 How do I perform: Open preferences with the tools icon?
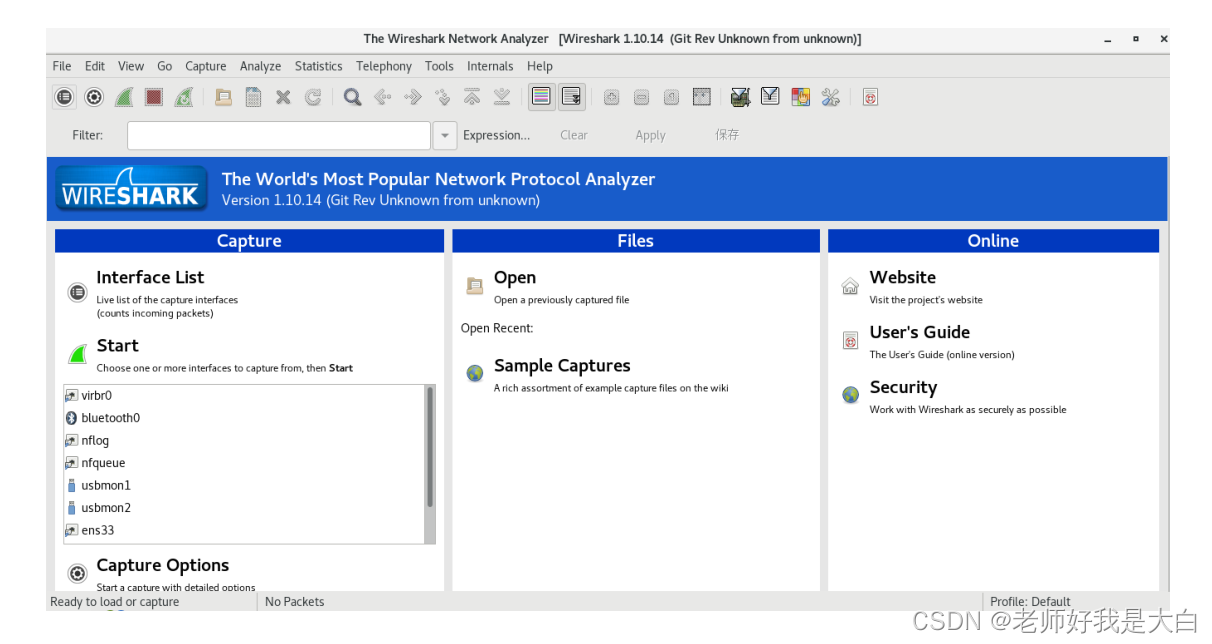point(830,97)
